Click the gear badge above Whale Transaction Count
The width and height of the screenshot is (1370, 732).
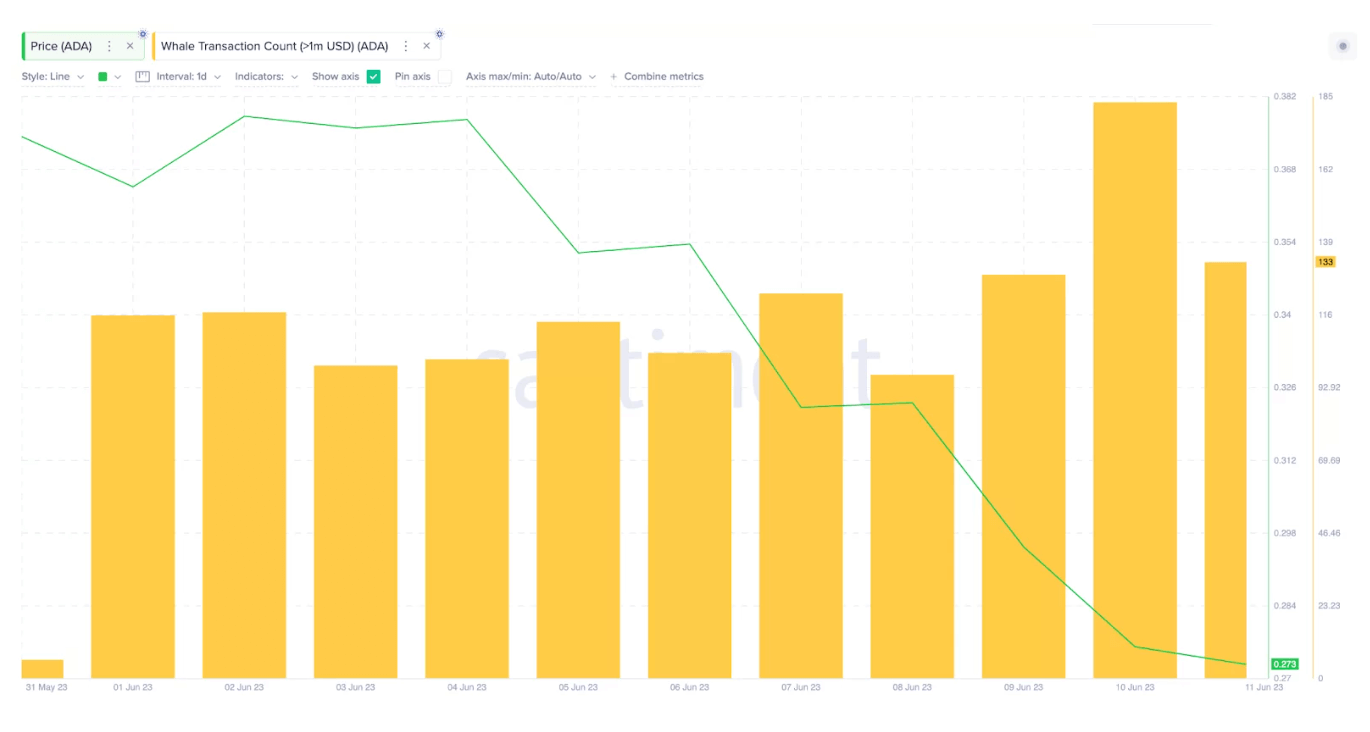(x=439, y=34)
